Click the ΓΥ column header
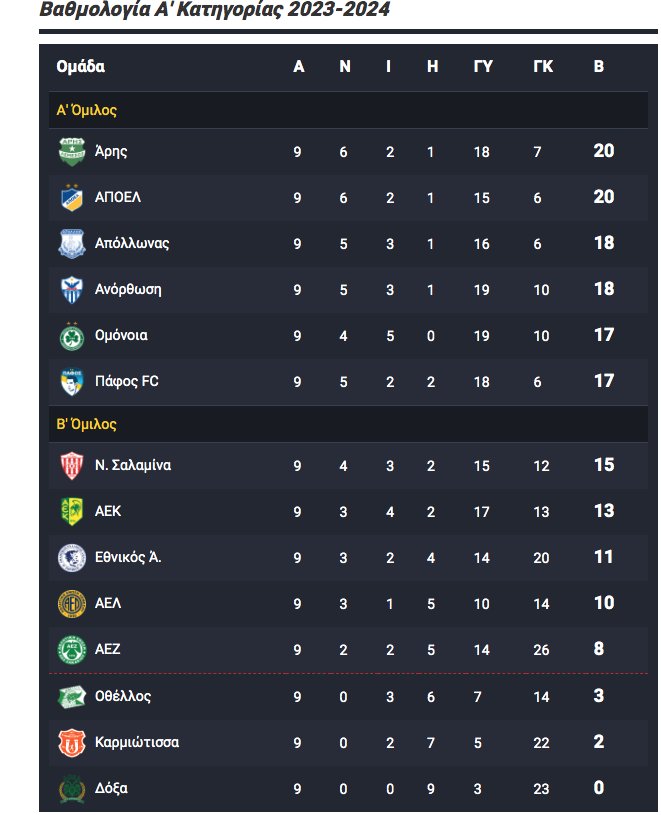 483,67
